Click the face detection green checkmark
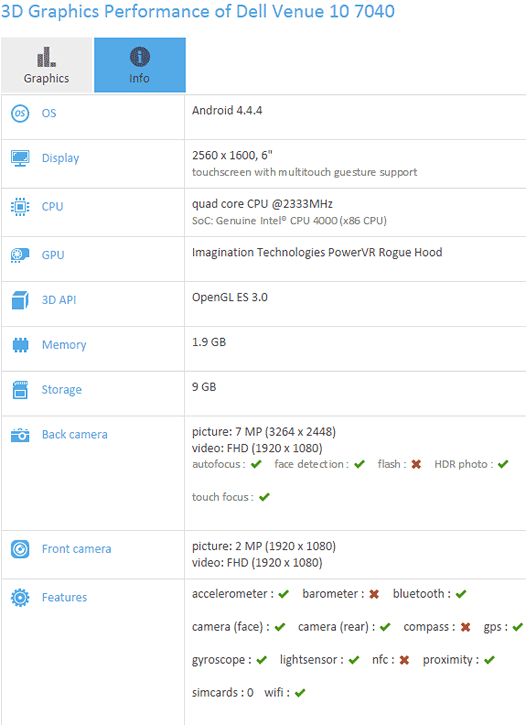 coord(360,464)
